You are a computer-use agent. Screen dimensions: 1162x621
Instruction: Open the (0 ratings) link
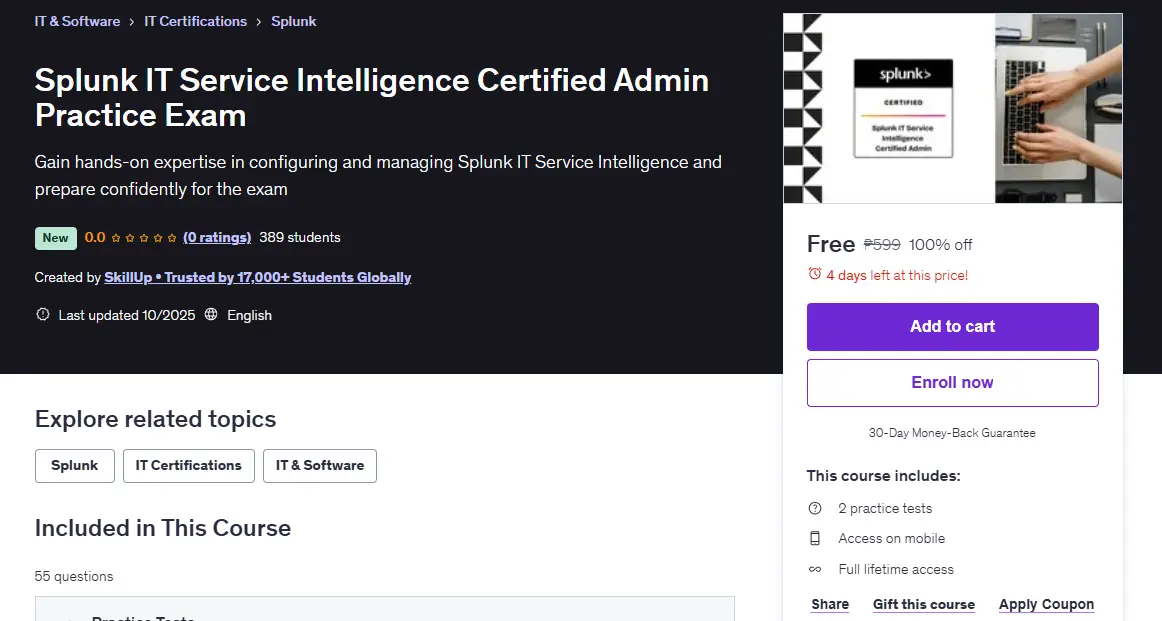[217, 237]
